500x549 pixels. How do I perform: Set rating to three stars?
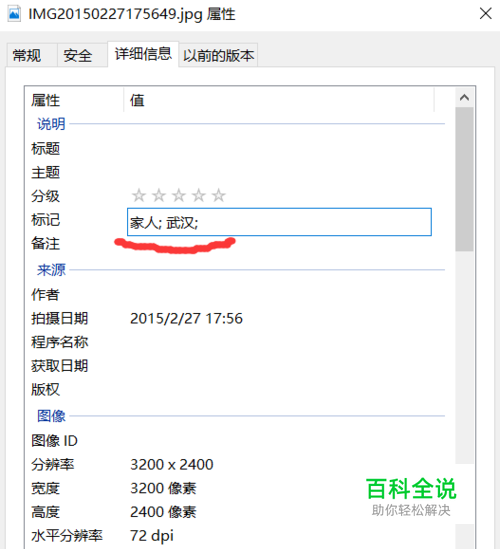(x=179, y=195)
